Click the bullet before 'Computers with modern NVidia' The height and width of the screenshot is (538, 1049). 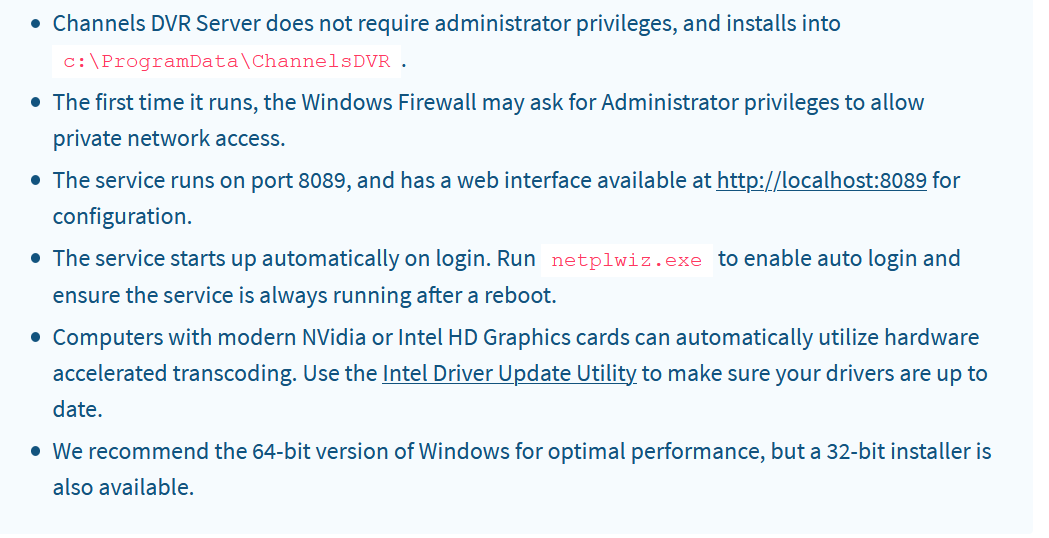click(x=37, y=338)
